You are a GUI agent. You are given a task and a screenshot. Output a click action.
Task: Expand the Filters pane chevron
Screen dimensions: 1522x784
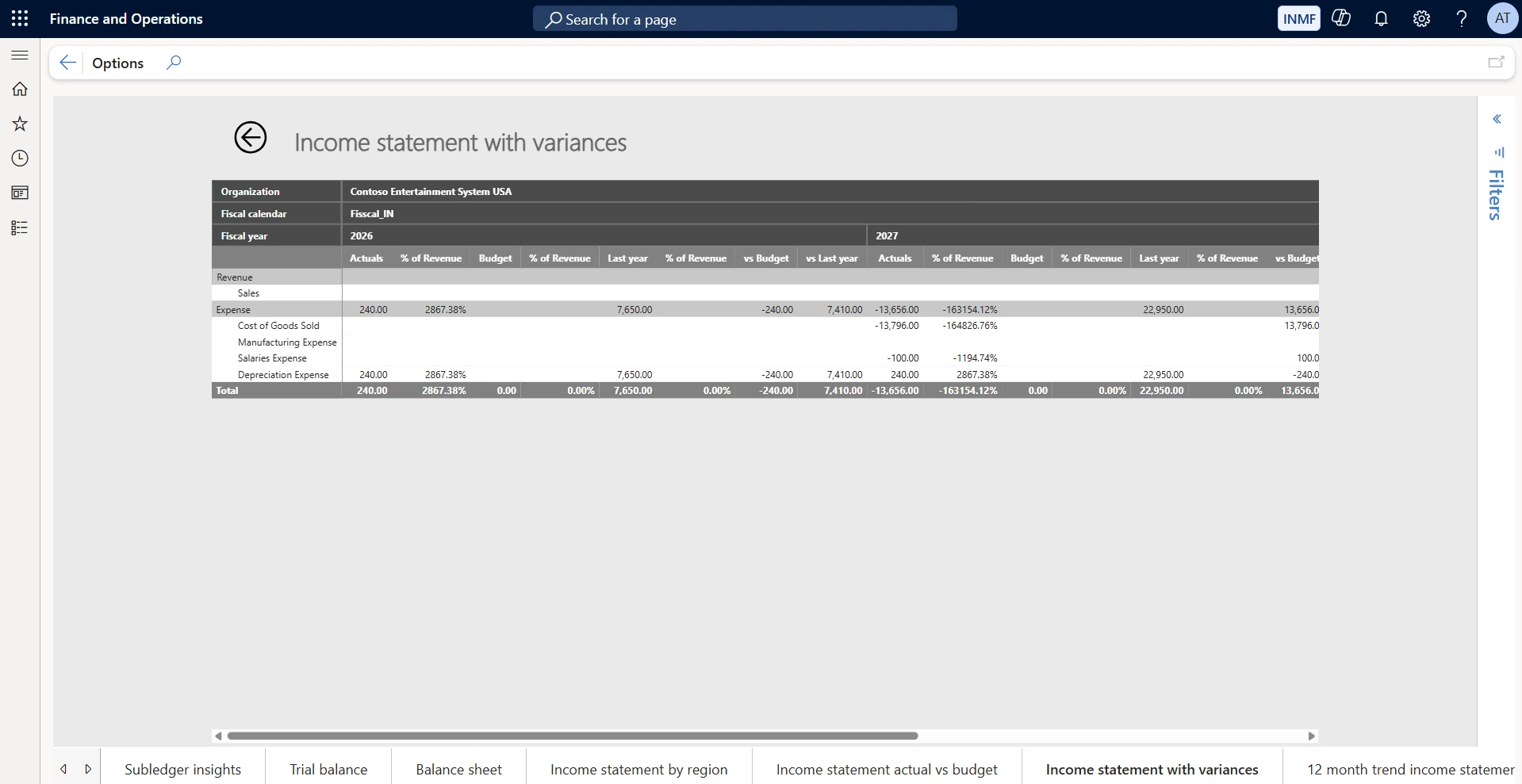click(x=1497, y=119)
